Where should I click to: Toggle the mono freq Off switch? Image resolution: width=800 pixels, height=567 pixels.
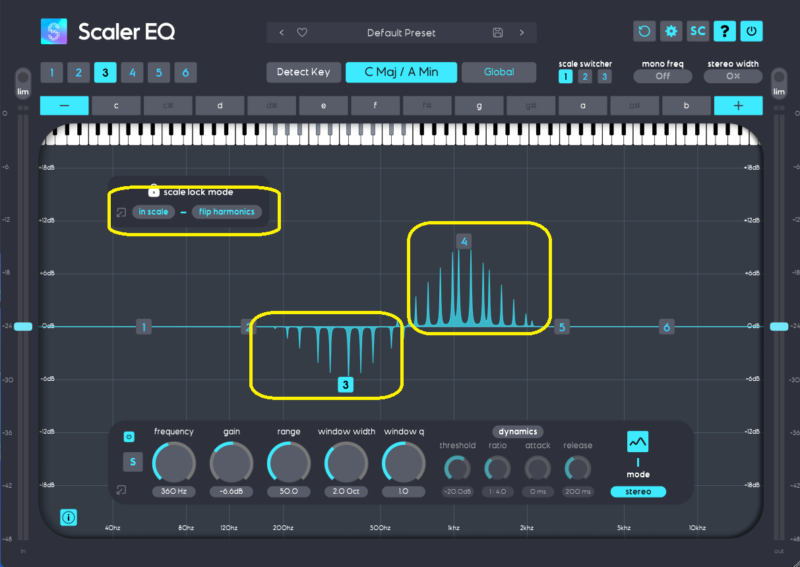[x=660, y=76]
